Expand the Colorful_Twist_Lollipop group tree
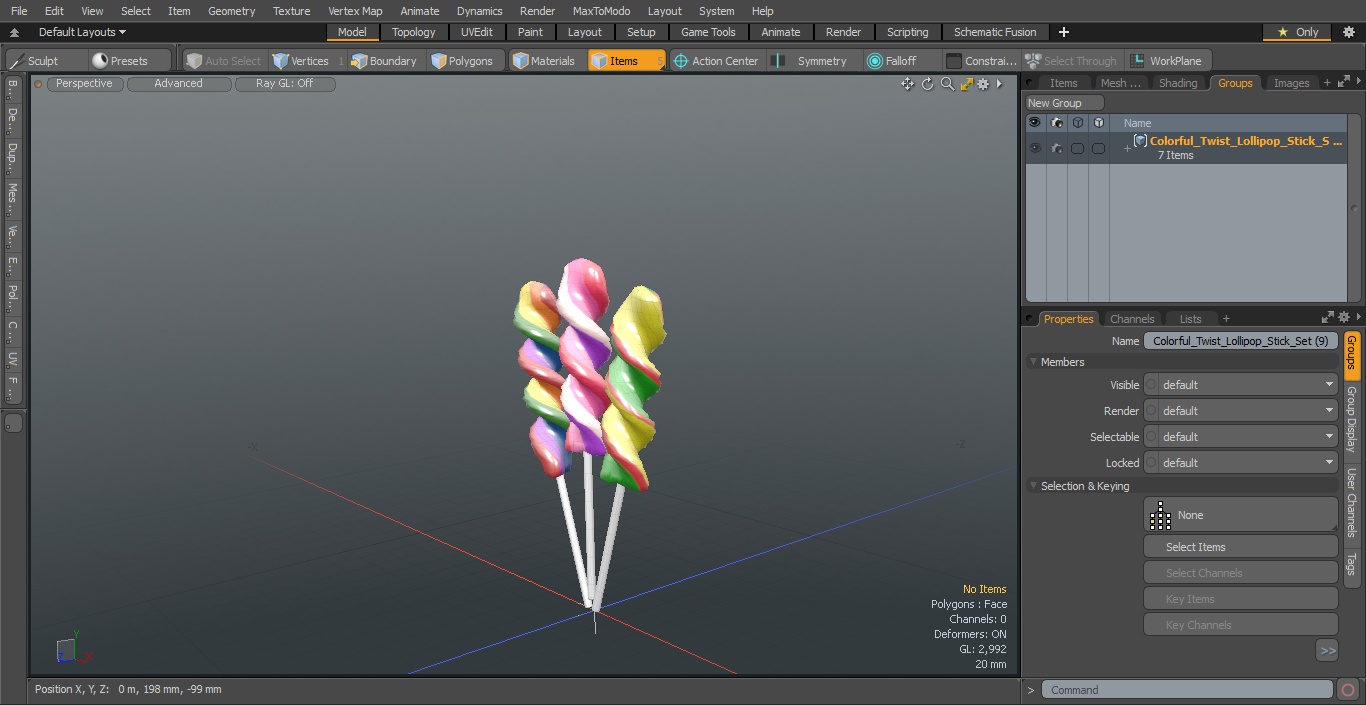This screenshot has height=705, width=1366. click(1127, 148)
